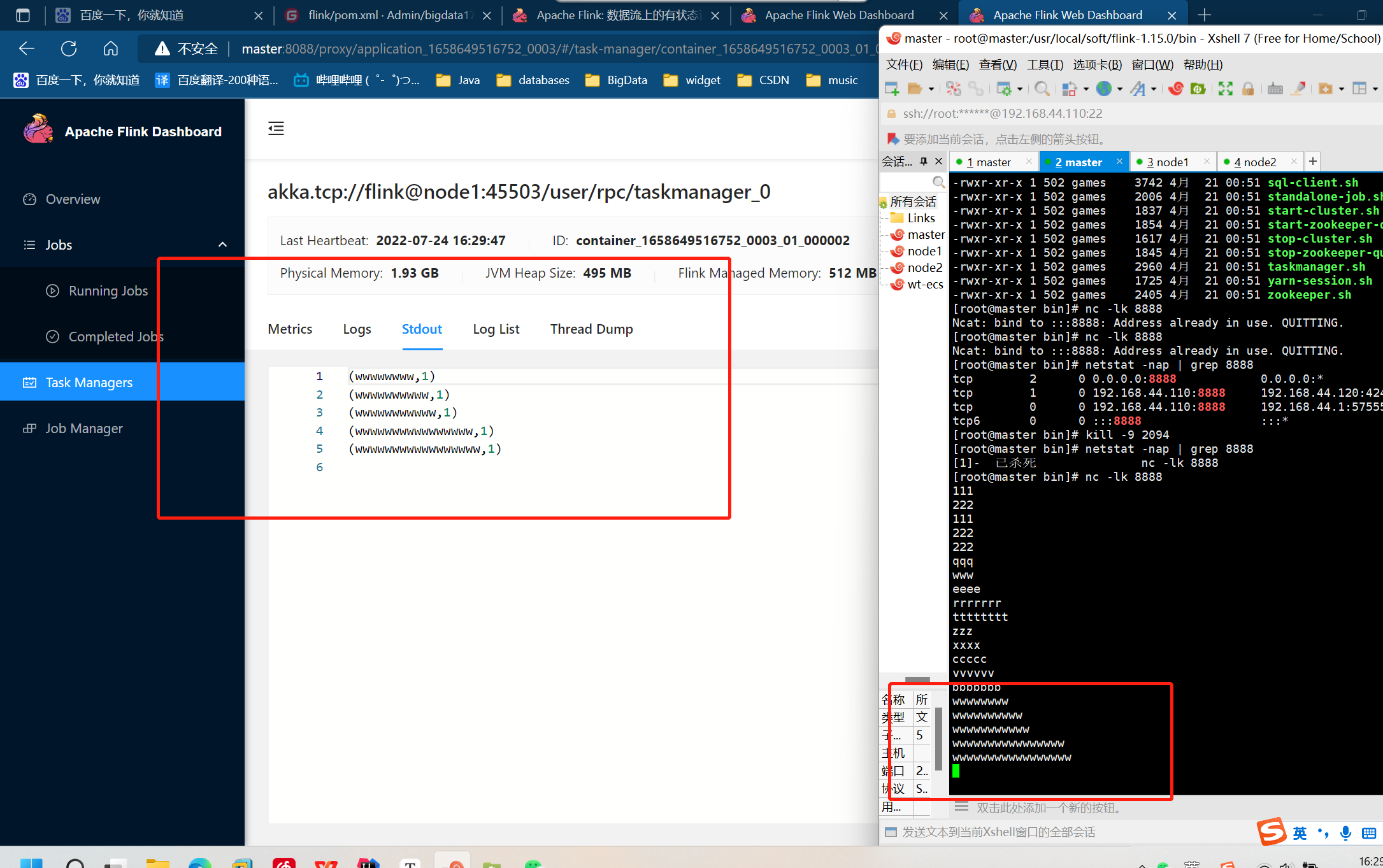The width and height of the screenshot is (1383, 868).
Task: Click the highlighter pen icon in toolbar
Action: click(x=1298, y=89)
